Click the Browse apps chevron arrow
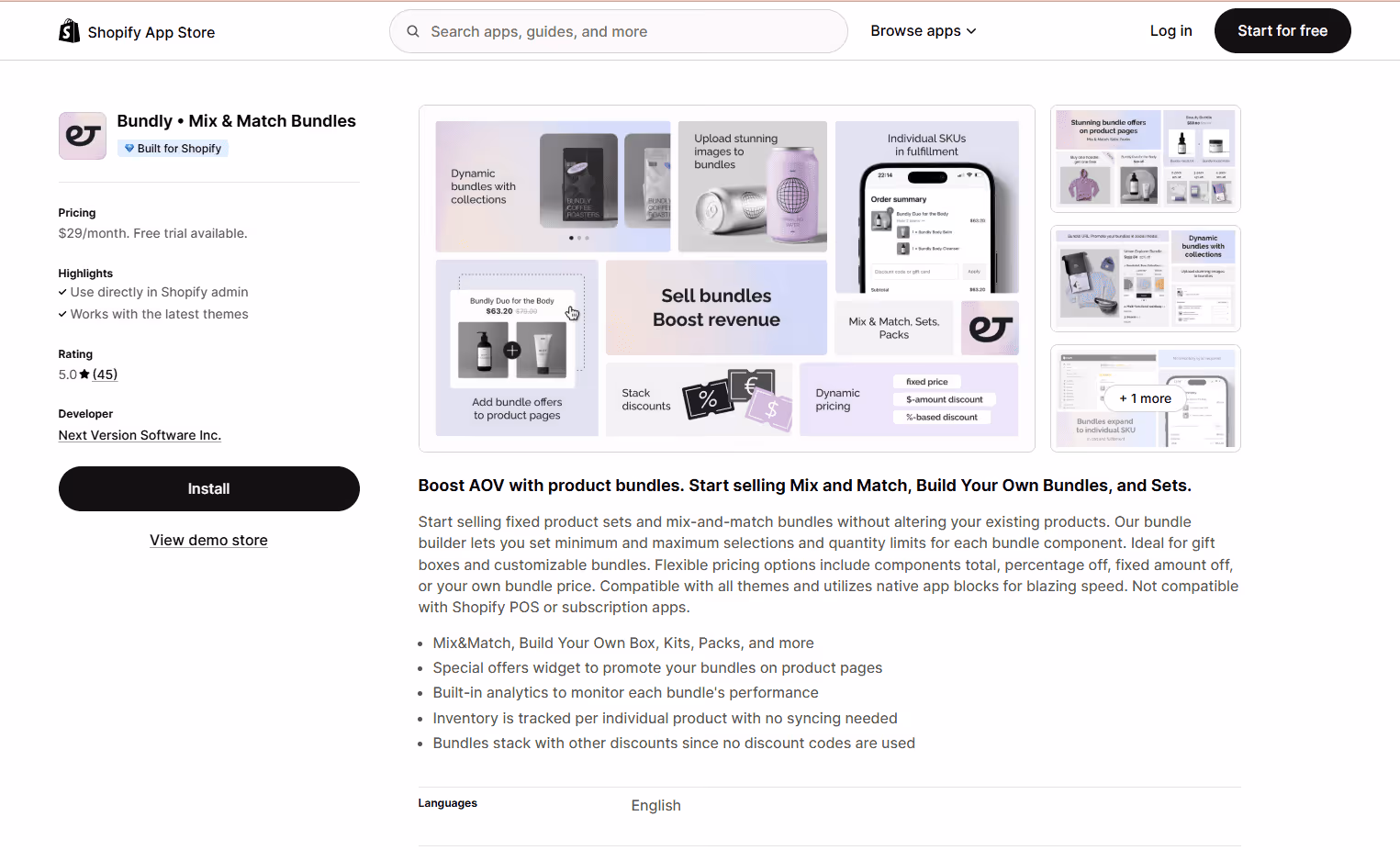This screenshot has width=1400, height=850. (x=971, y=31)
